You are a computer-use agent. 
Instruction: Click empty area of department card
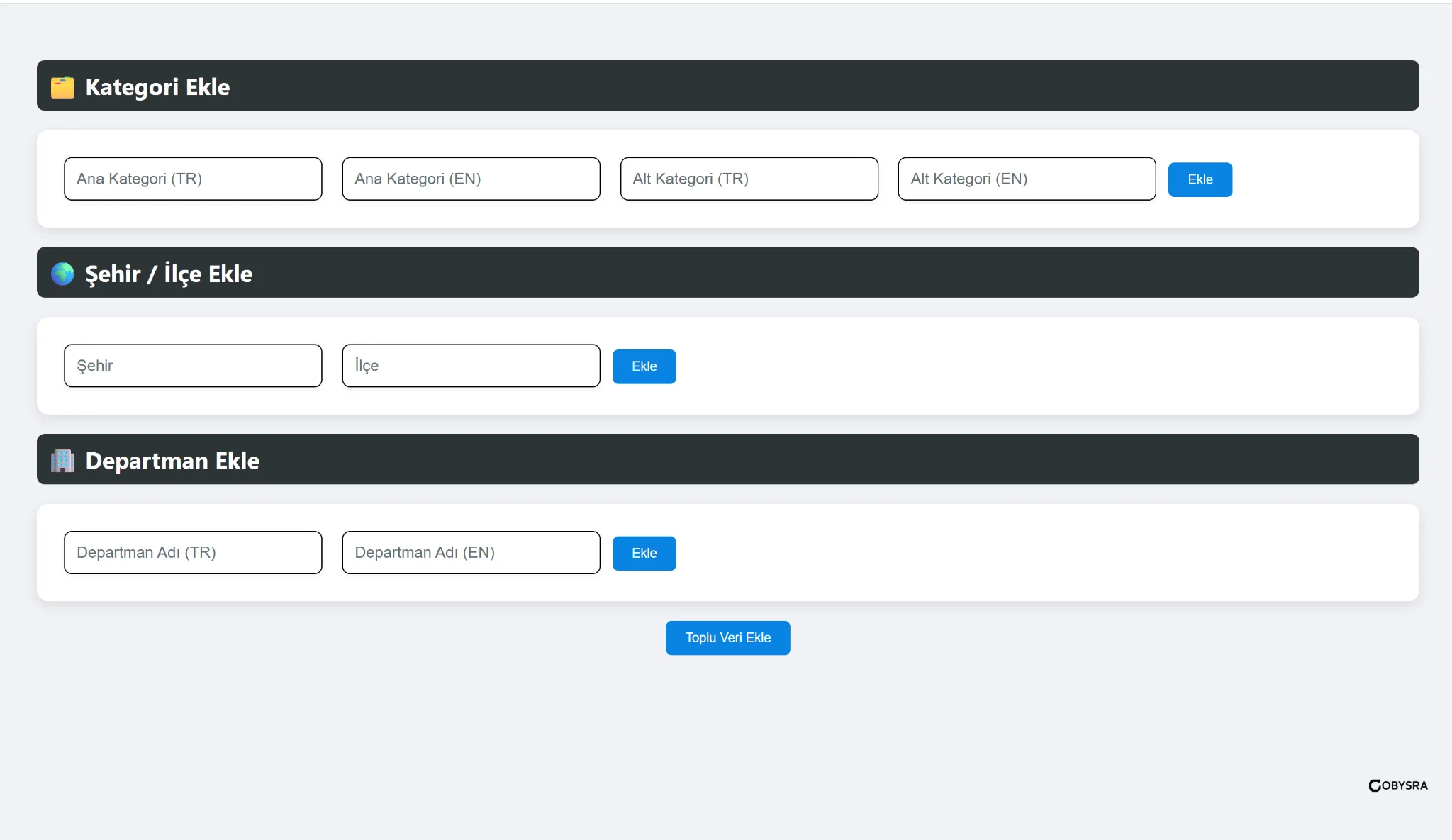coord(1028,553)
